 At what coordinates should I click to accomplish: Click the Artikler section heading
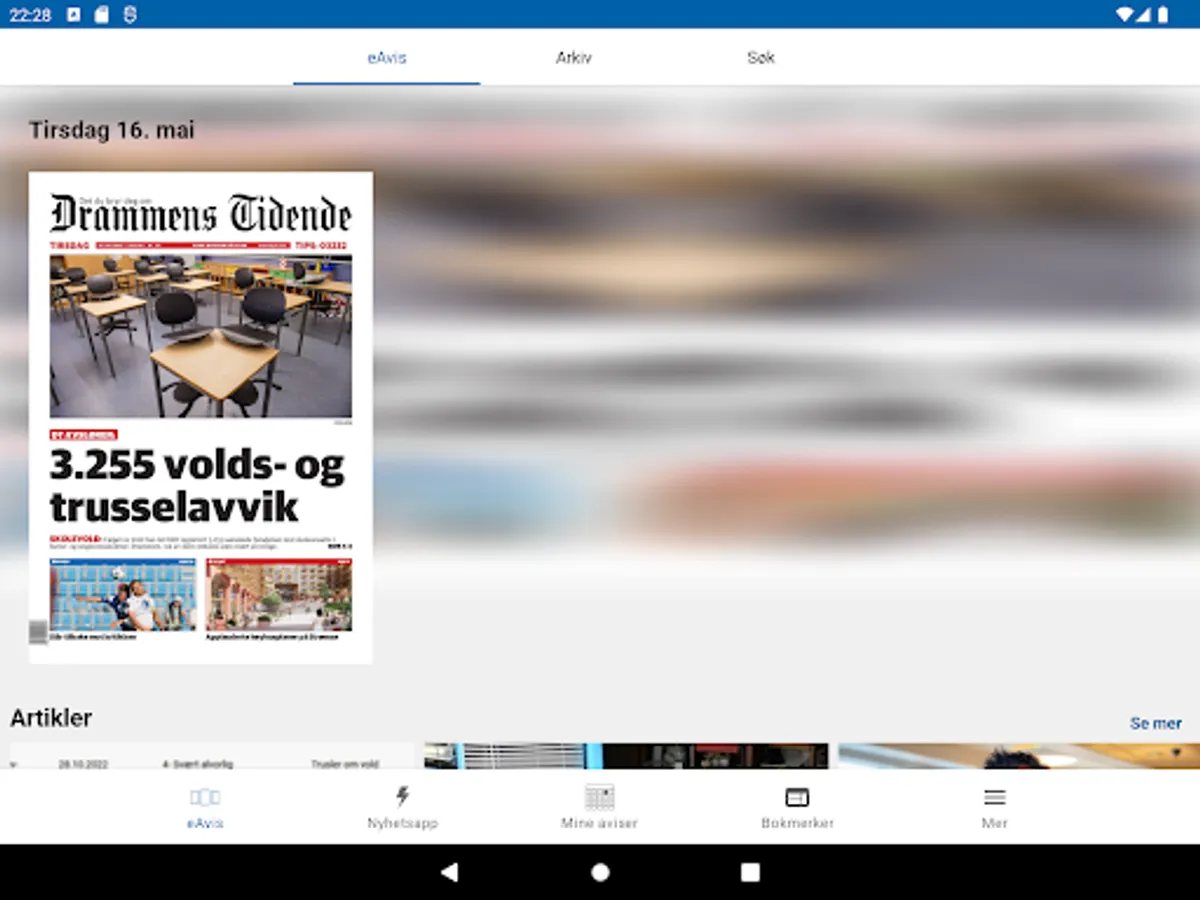coord(51,717)
